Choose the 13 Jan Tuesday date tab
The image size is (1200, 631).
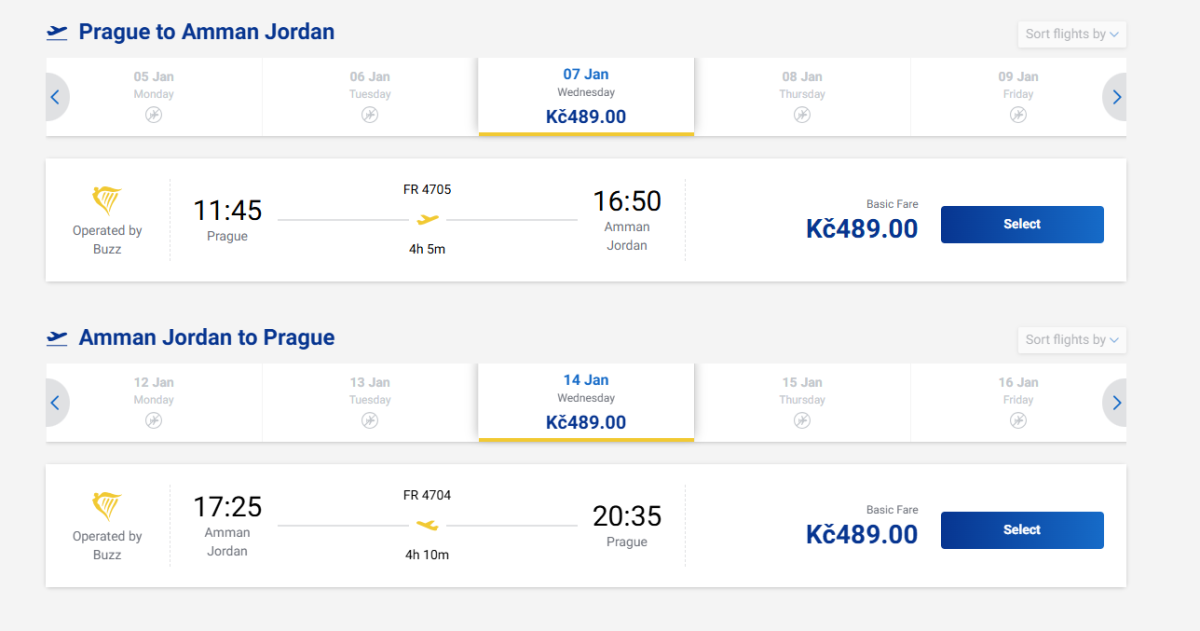pyautogui.click(x=370, y=402)
